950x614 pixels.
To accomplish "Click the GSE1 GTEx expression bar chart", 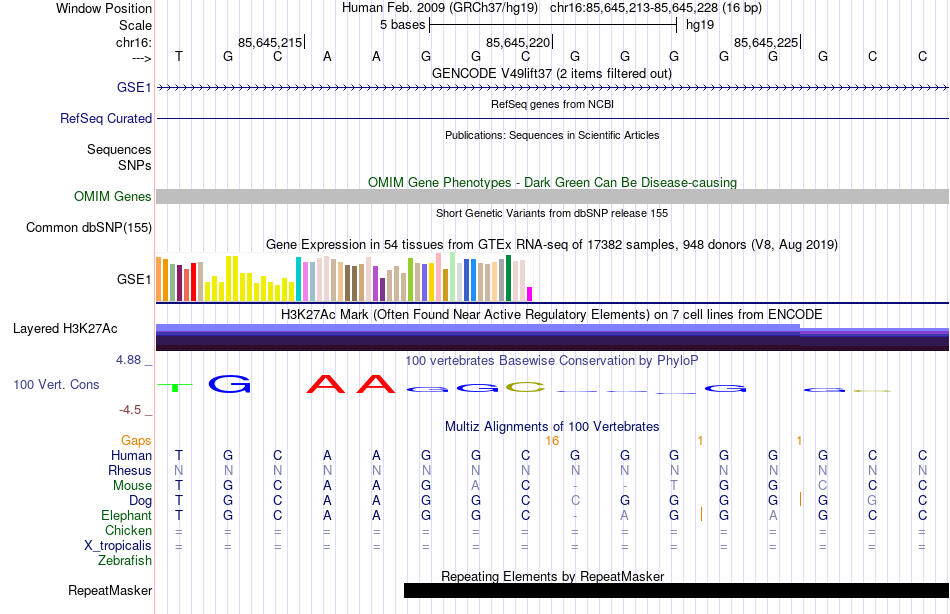I will click(x=344, y=278).
